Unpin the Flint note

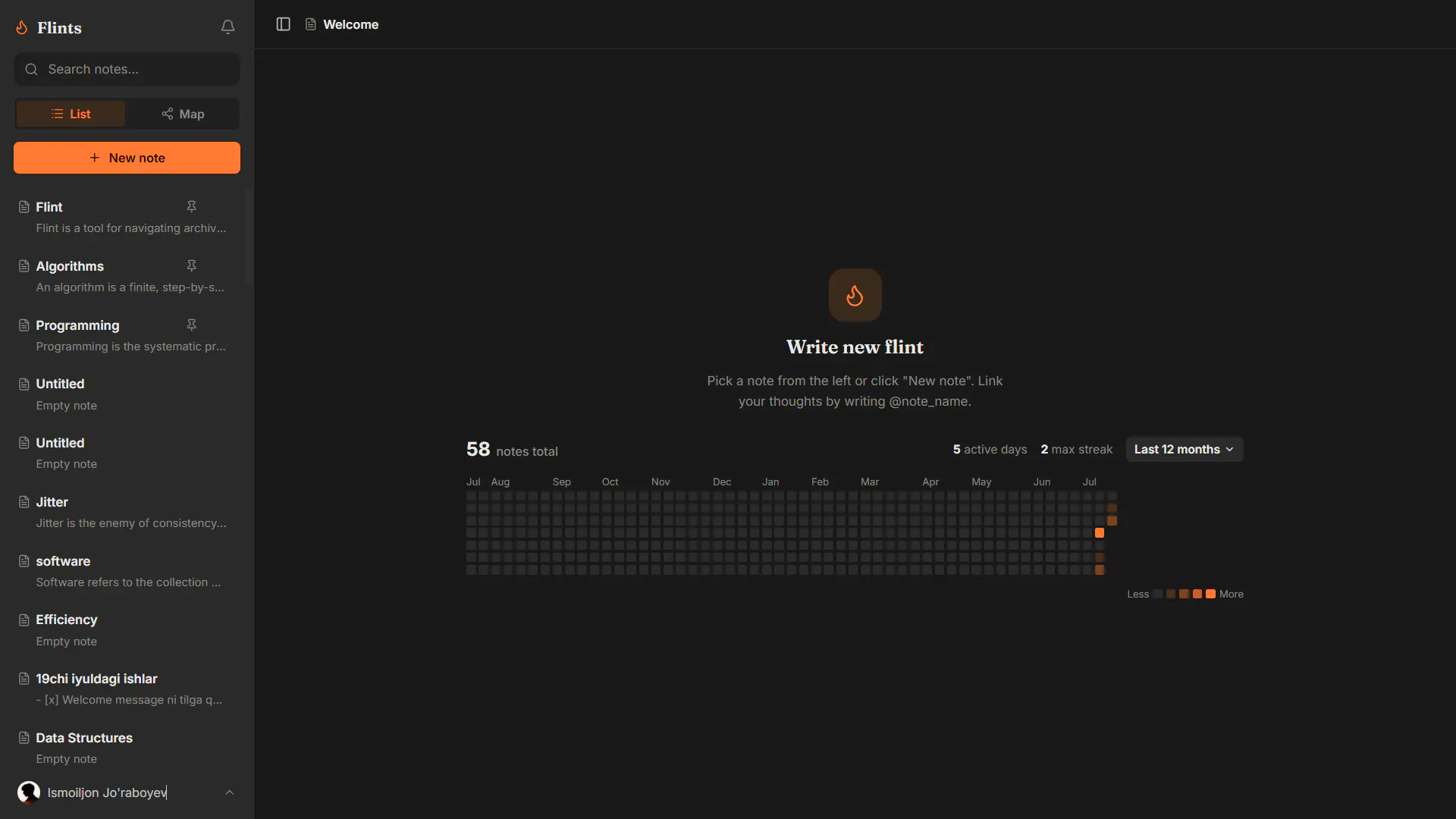(192, 206)
